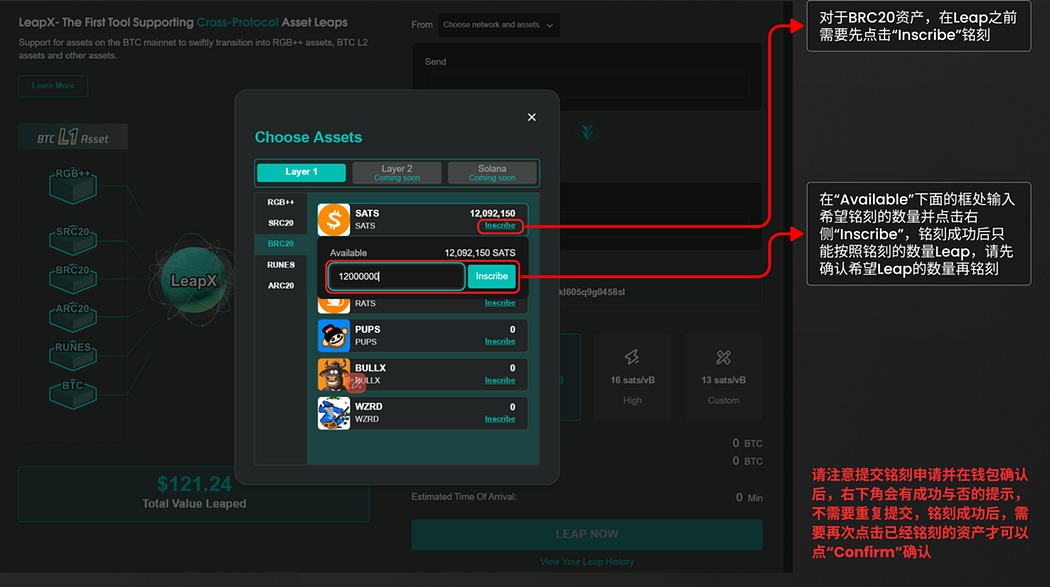
Task: Click the BTC cube in diagram
Action: (73, 394)
